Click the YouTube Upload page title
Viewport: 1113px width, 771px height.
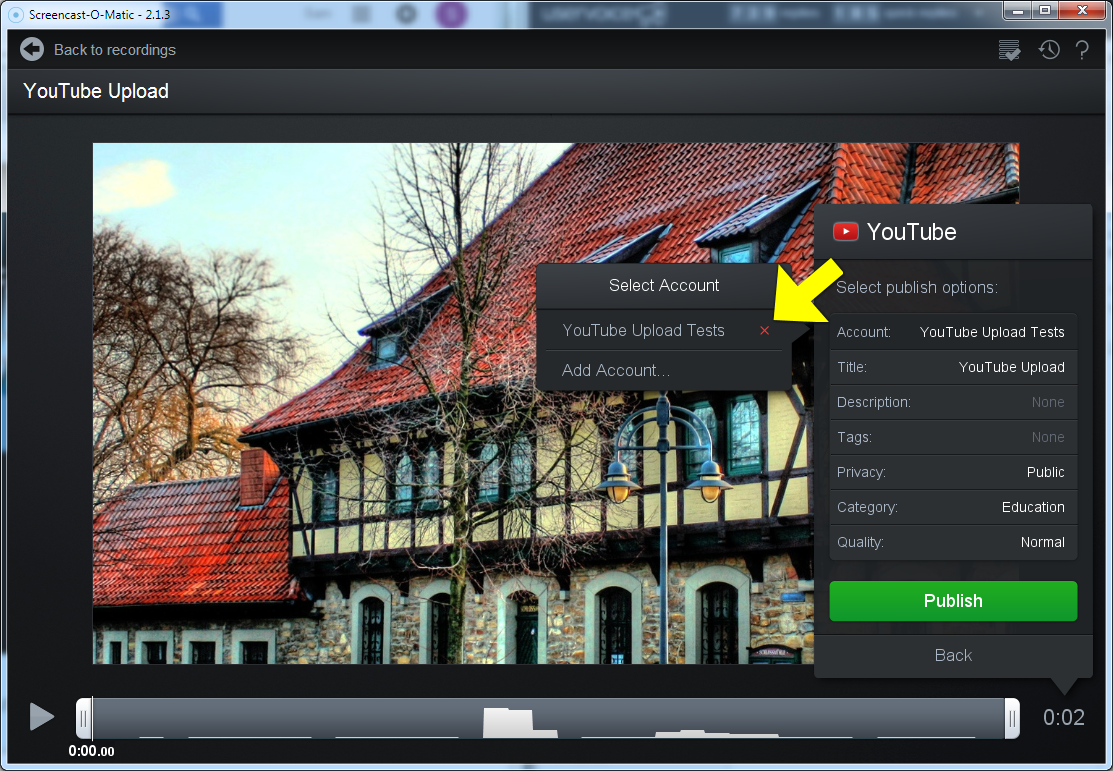click(x=96, y=91)
